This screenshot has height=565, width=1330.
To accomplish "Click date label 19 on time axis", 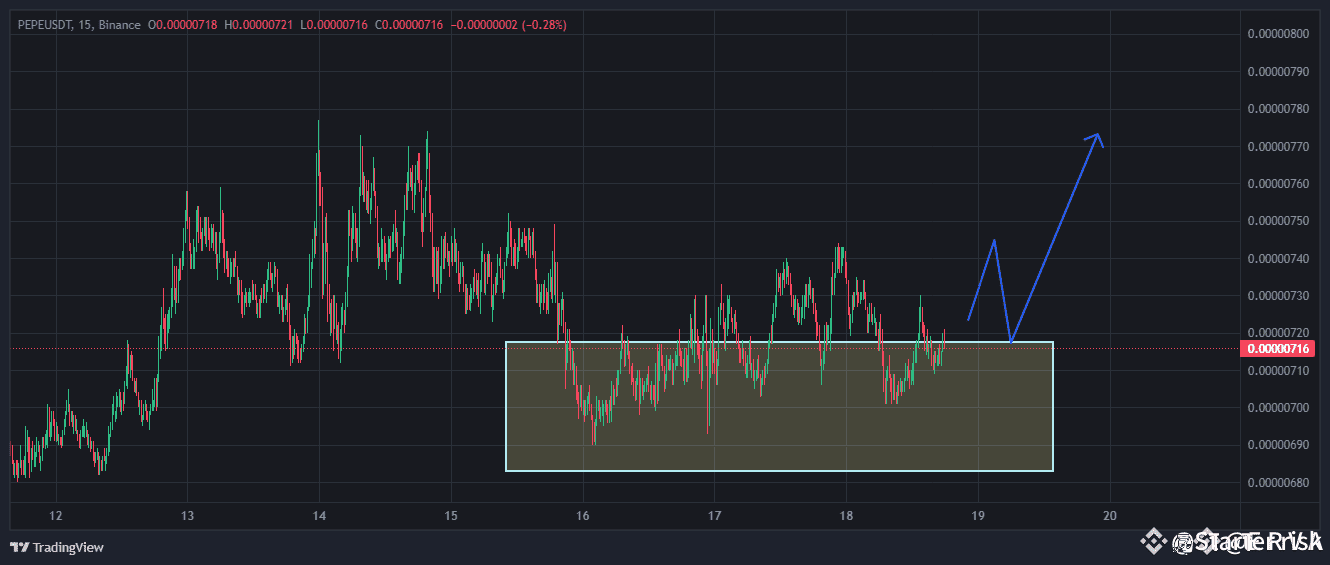I will pyautogui.click(x=978, y=516).
